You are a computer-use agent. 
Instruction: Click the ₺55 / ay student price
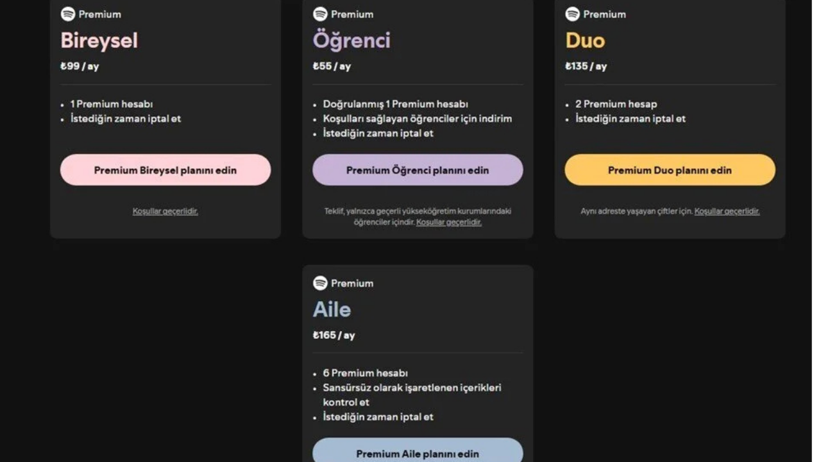click(x=332, y=66)
